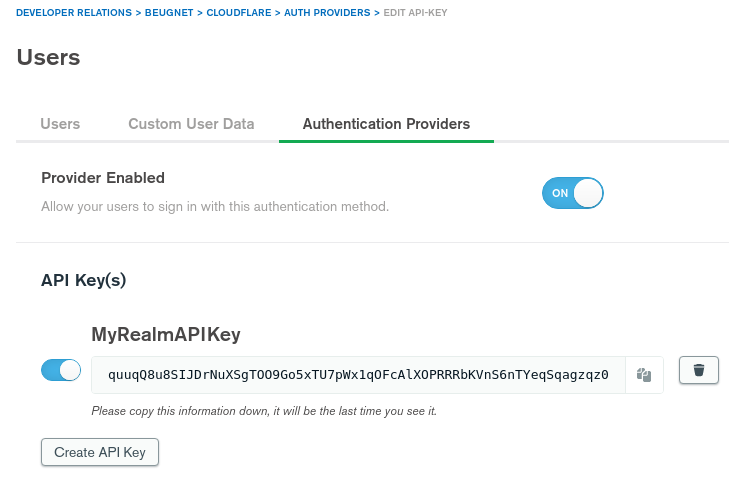Click the 'Allow your users to sign in' description

(215, 206)
